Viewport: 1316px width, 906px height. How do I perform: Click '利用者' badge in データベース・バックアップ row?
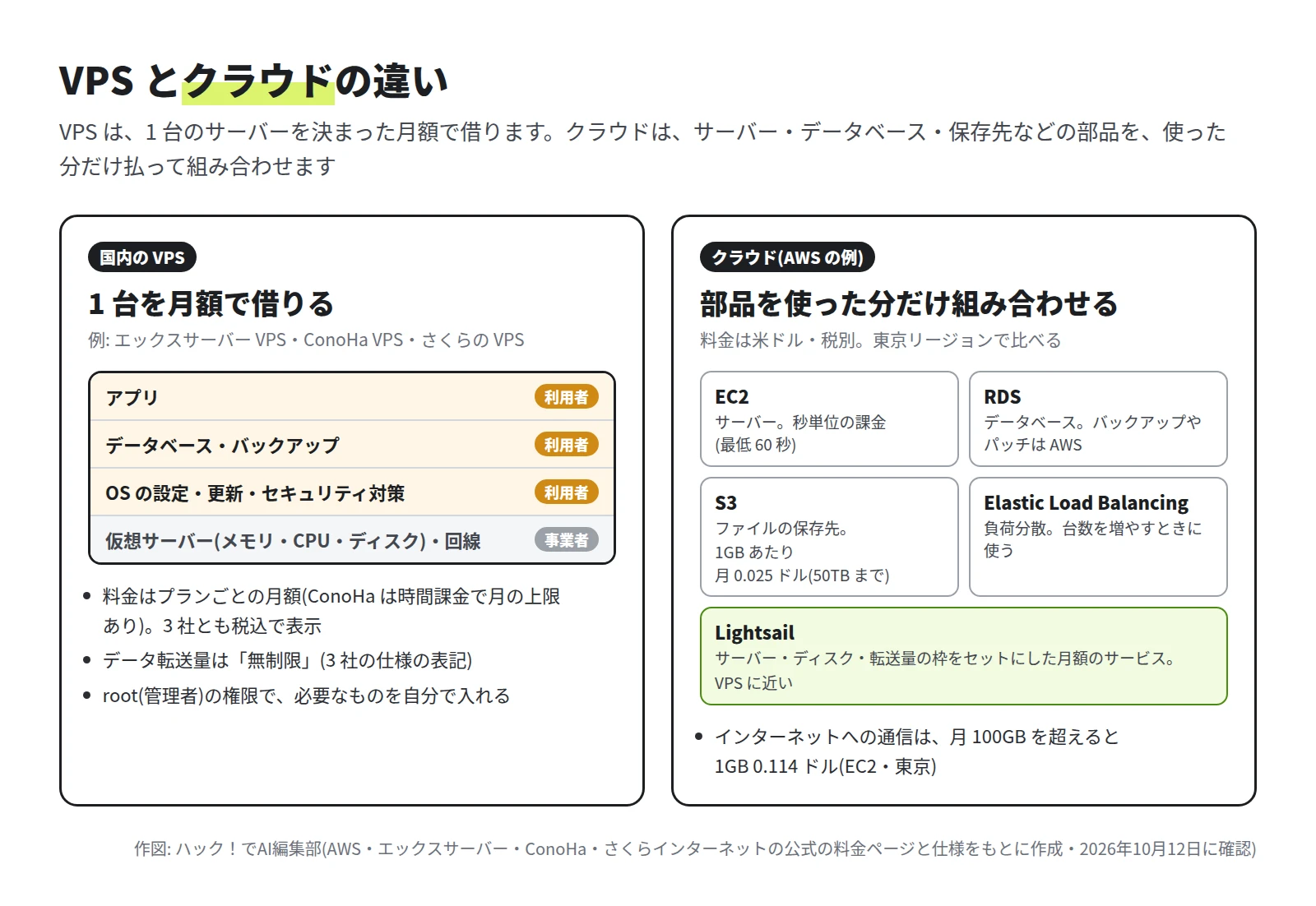[566, 445]
